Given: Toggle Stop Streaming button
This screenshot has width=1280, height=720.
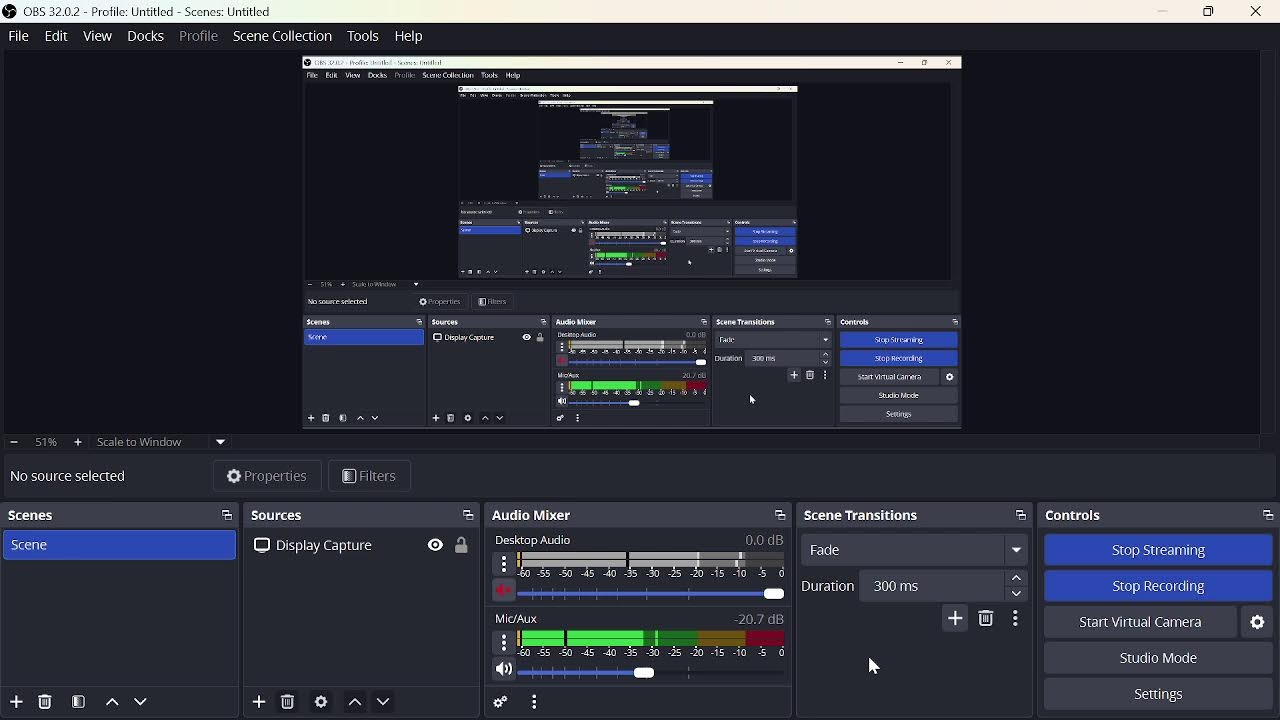Looking at the screenshot, I should [1159, 550].
